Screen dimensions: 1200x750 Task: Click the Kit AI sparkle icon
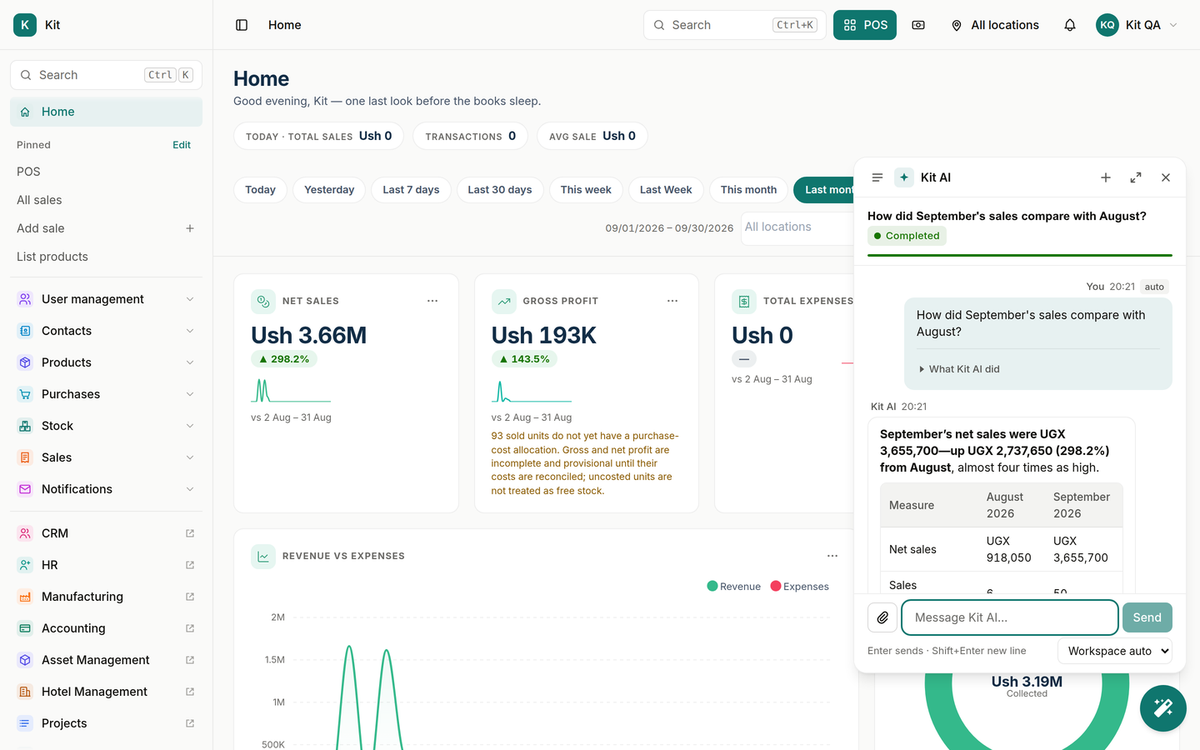904,177
